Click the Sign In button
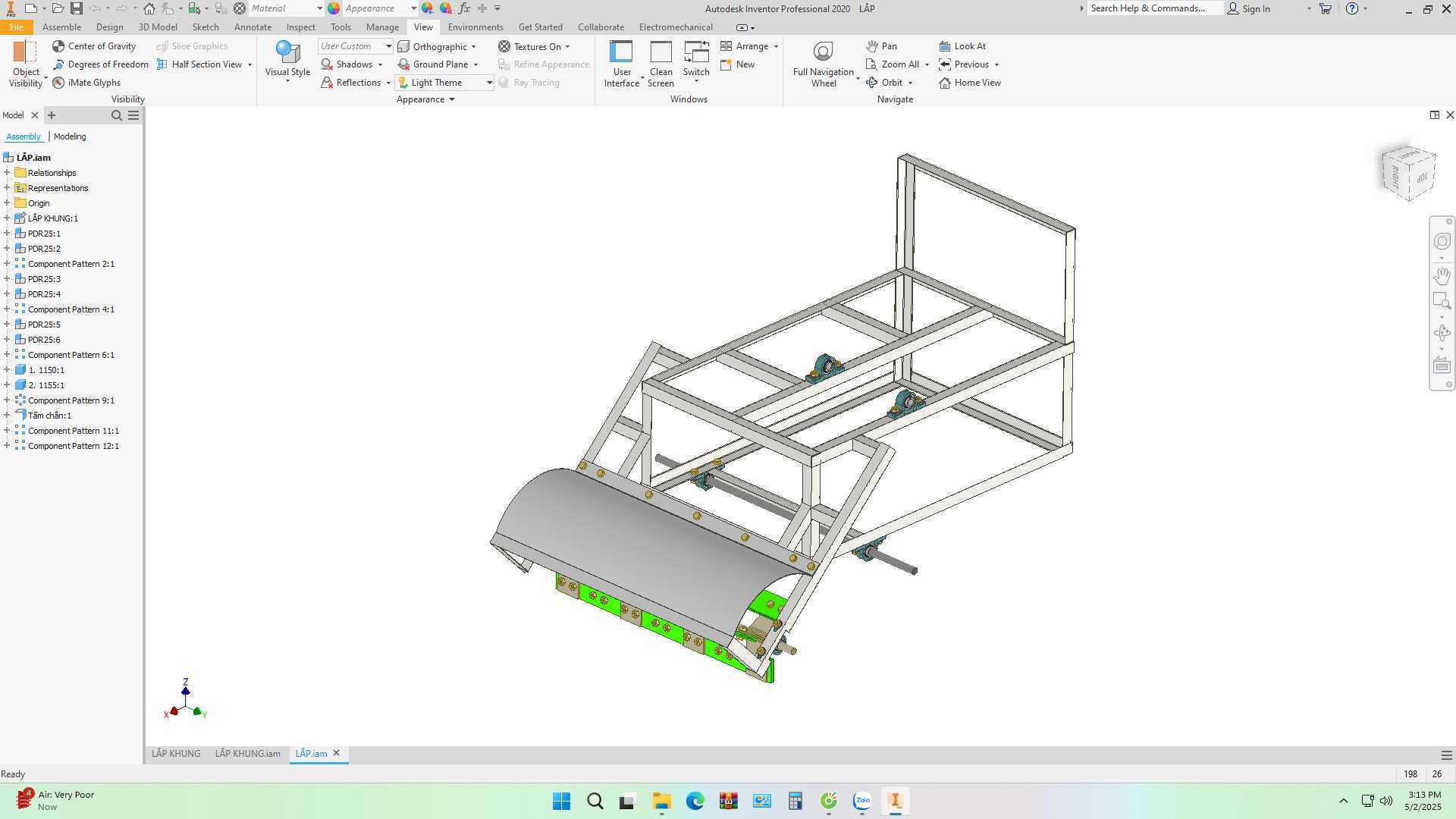 coord(1248,8)
